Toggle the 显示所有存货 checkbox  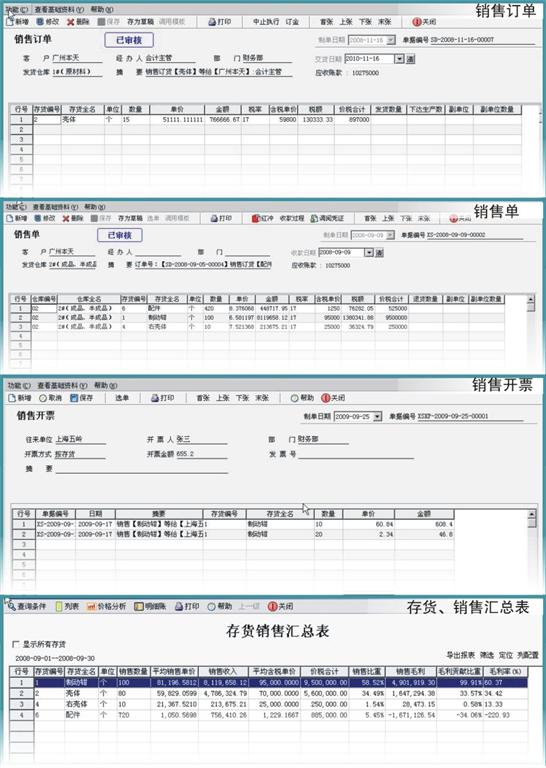[16, 644]
